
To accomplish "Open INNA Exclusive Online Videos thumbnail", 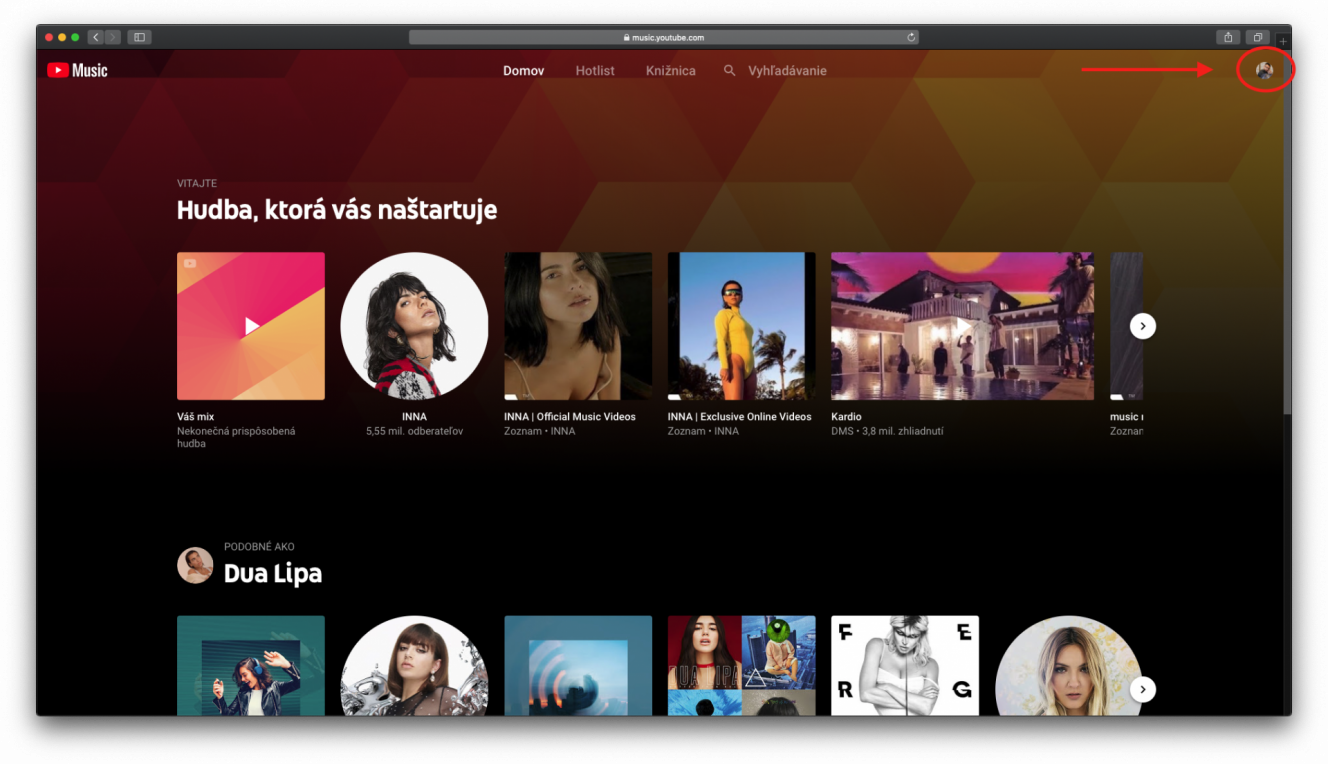I will [742, 326].
